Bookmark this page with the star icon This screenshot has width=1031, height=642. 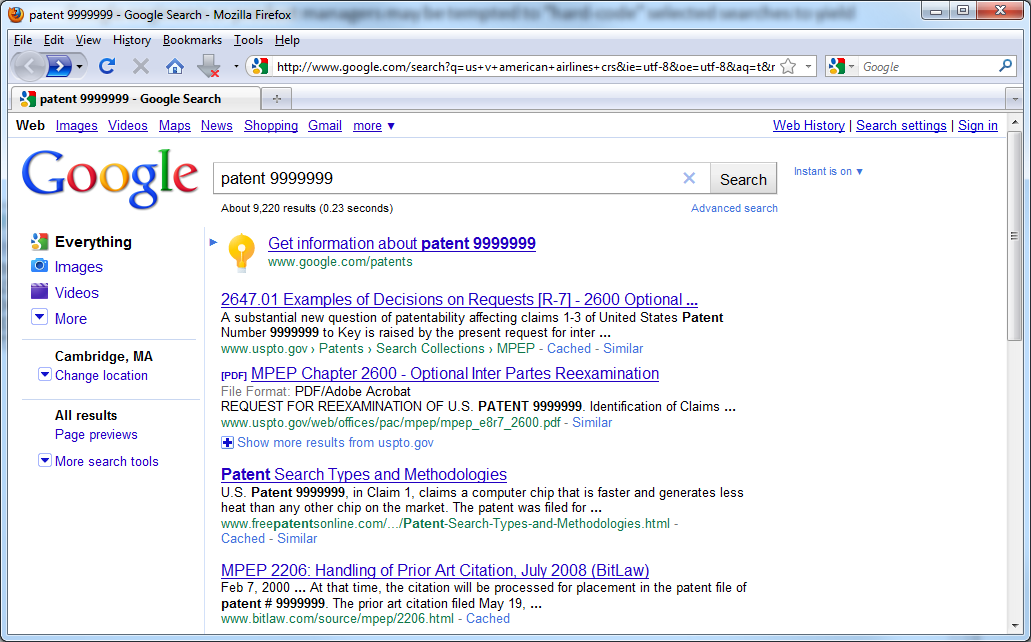point(788,66)
